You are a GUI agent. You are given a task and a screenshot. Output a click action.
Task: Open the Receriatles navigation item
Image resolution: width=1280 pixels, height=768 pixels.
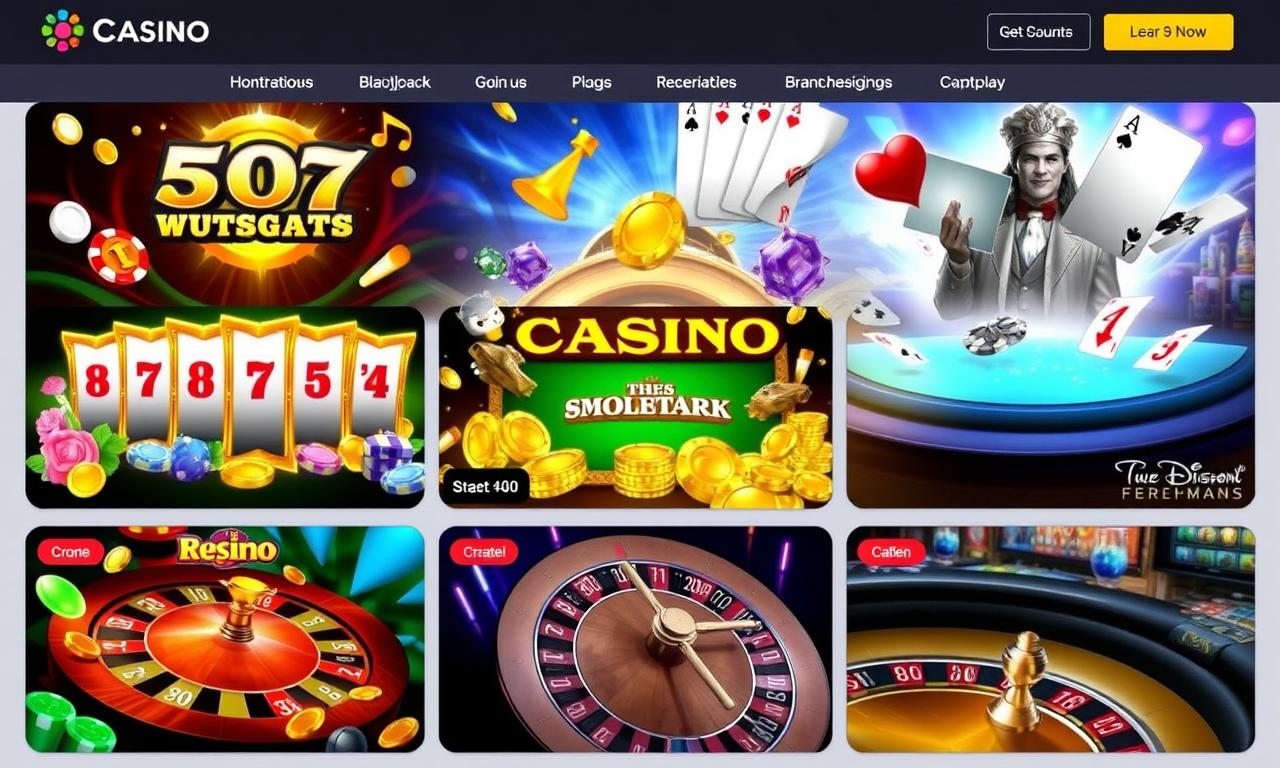[696, 82]
